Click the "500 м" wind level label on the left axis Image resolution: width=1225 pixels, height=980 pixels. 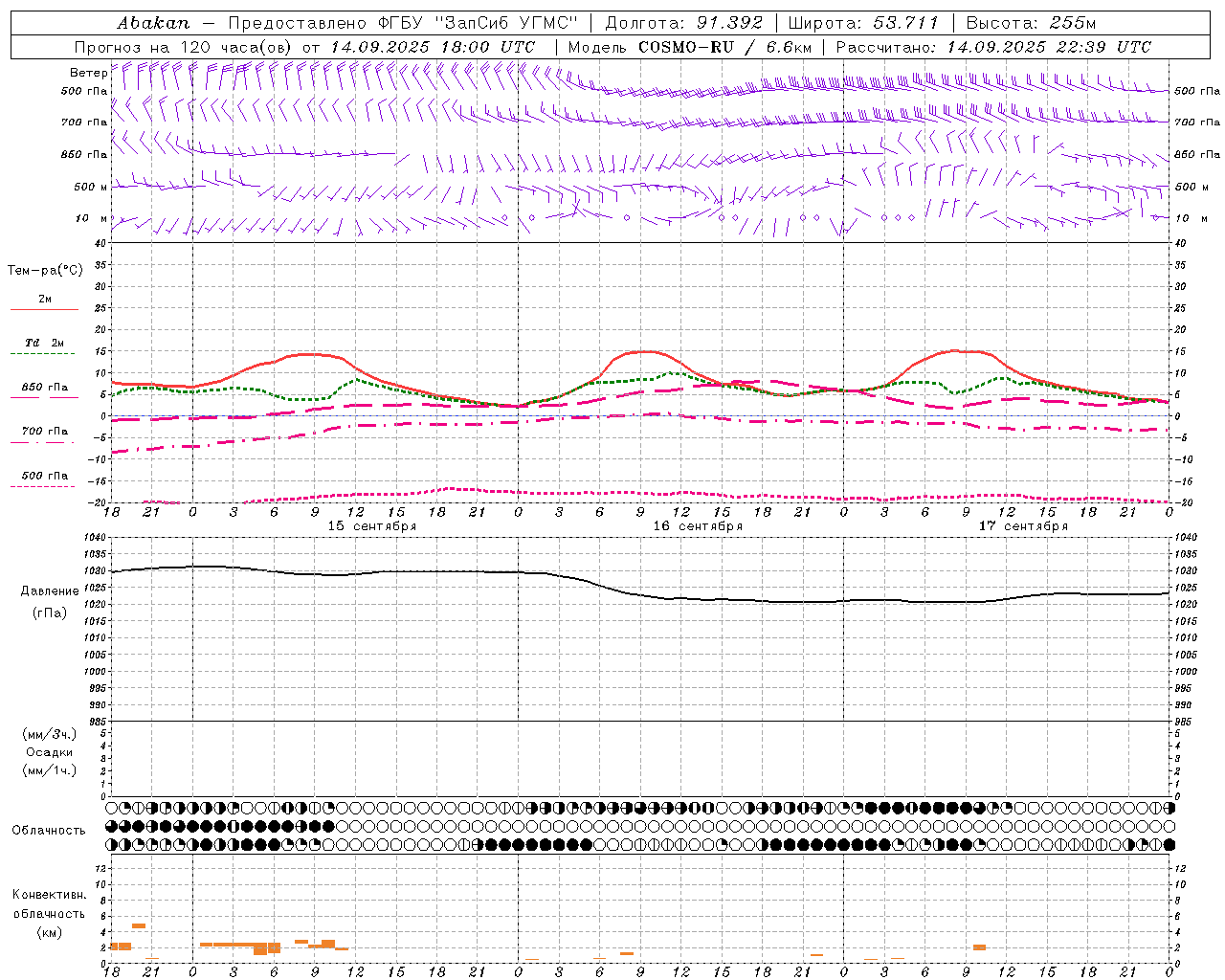click(91, 187)
